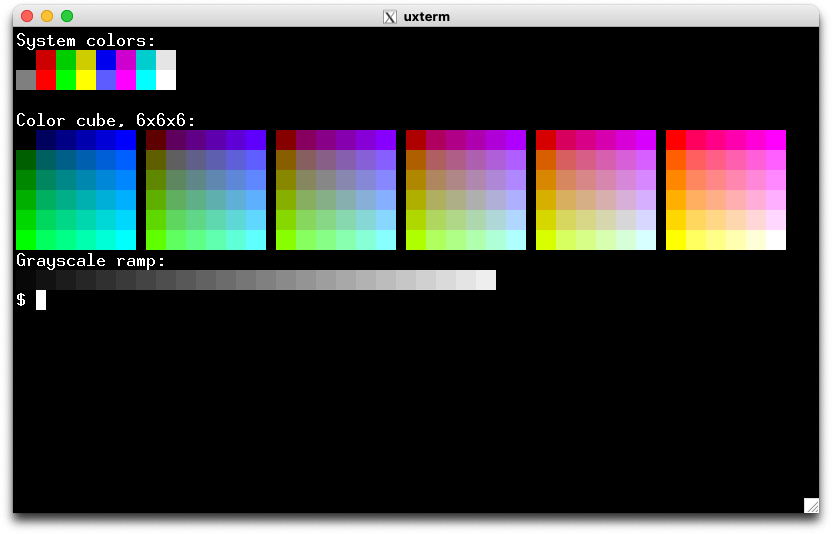Select the dark red swatch in System colors top row
Screen dimensions: 832x534
click(x=46, y=60)
